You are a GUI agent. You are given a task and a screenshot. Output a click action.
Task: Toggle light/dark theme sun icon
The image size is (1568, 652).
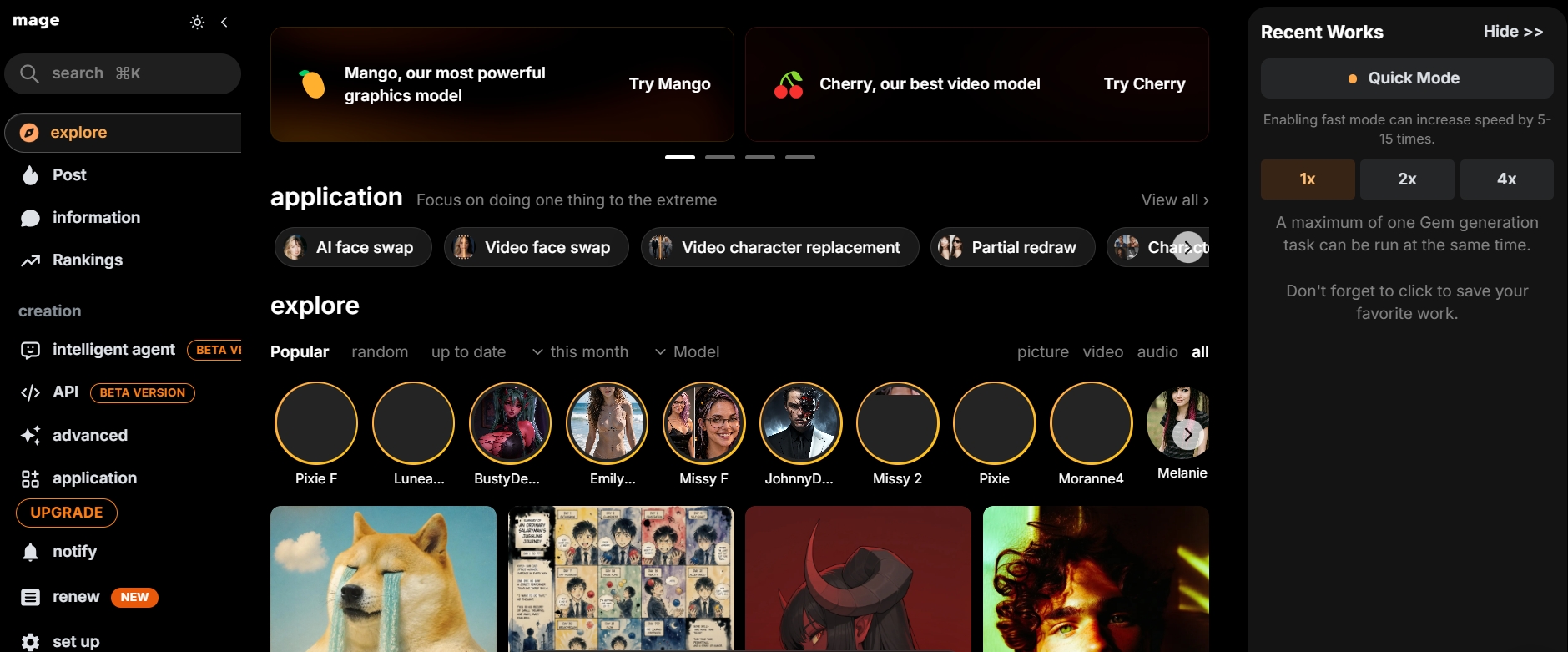[x=197, y=23]
